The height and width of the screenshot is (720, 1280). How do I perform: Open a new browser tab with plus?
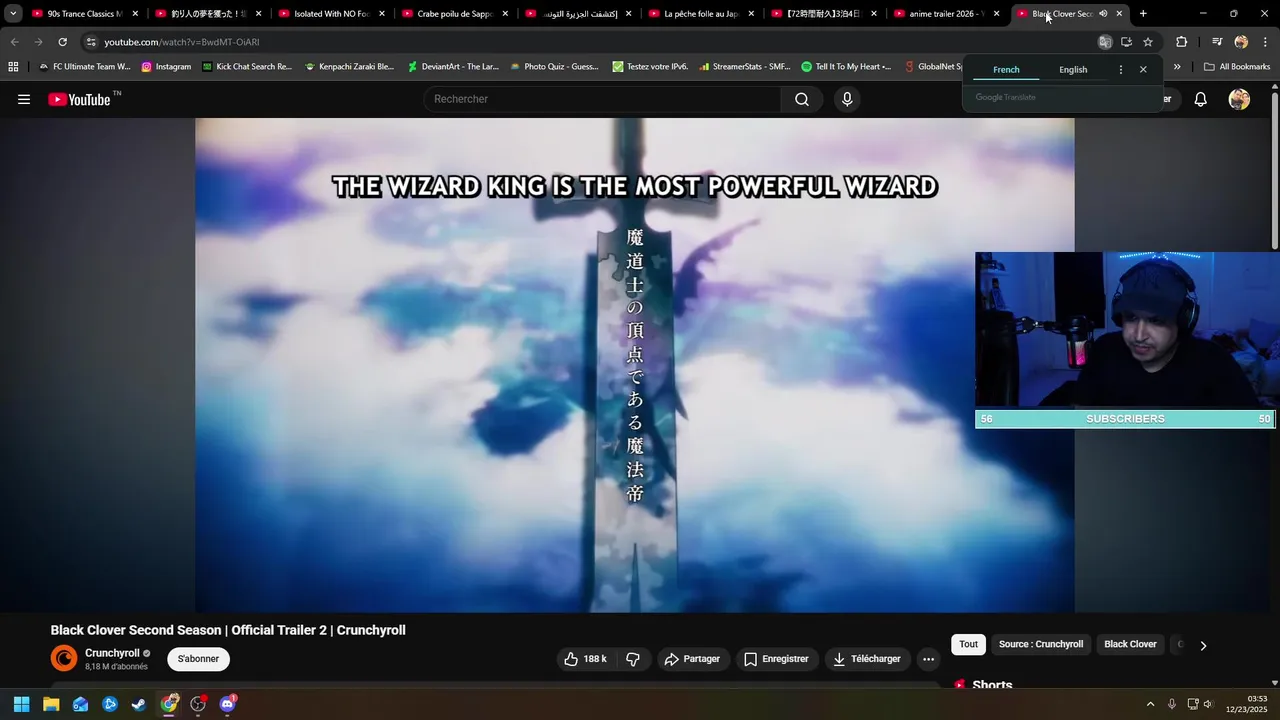tap(1143, 14)
